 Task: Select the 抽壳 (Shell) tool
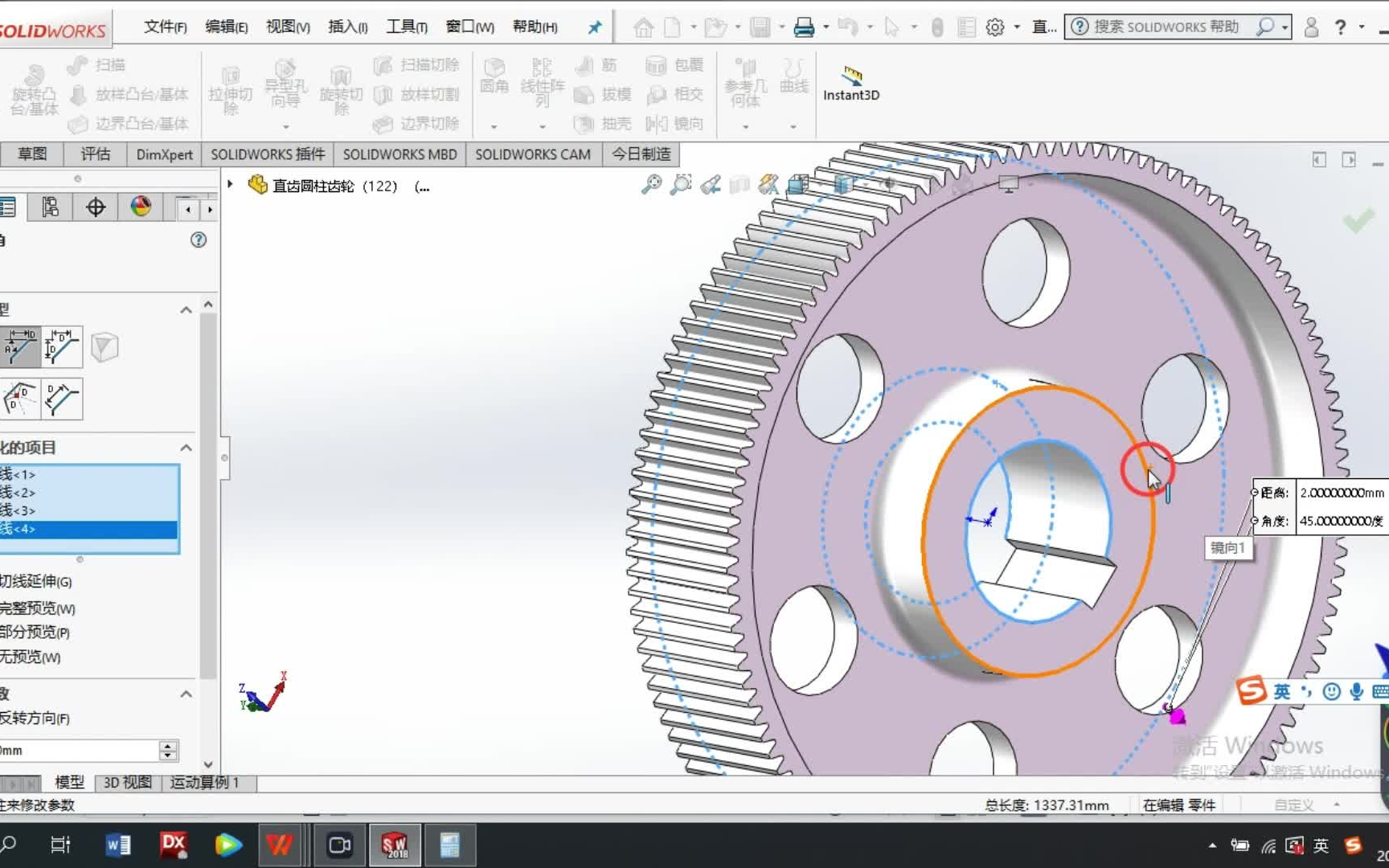(604, 123)
